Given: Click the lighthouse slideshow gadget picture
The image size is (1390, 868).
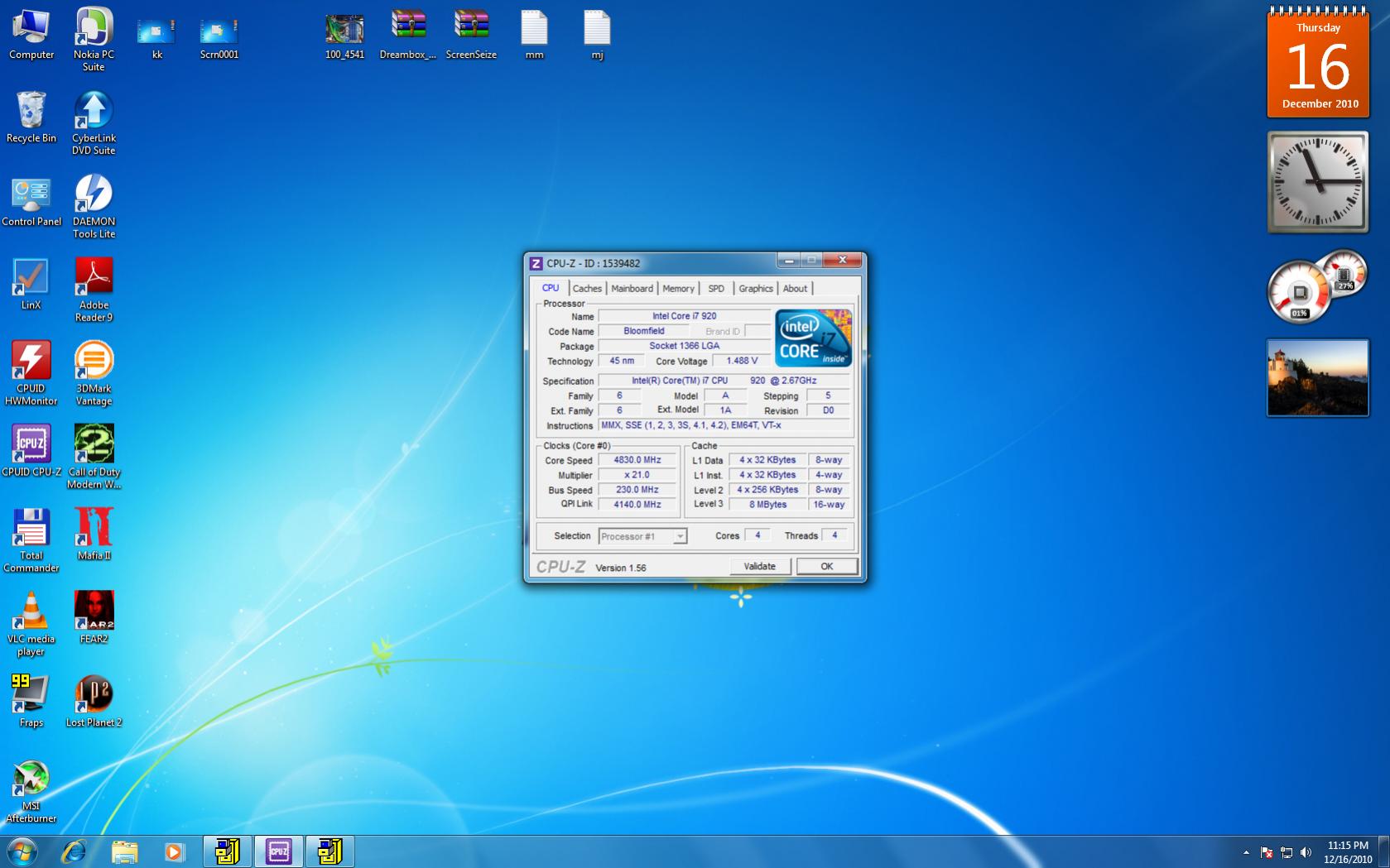Looking at the screenshot, I should [x=1317, y=377].
